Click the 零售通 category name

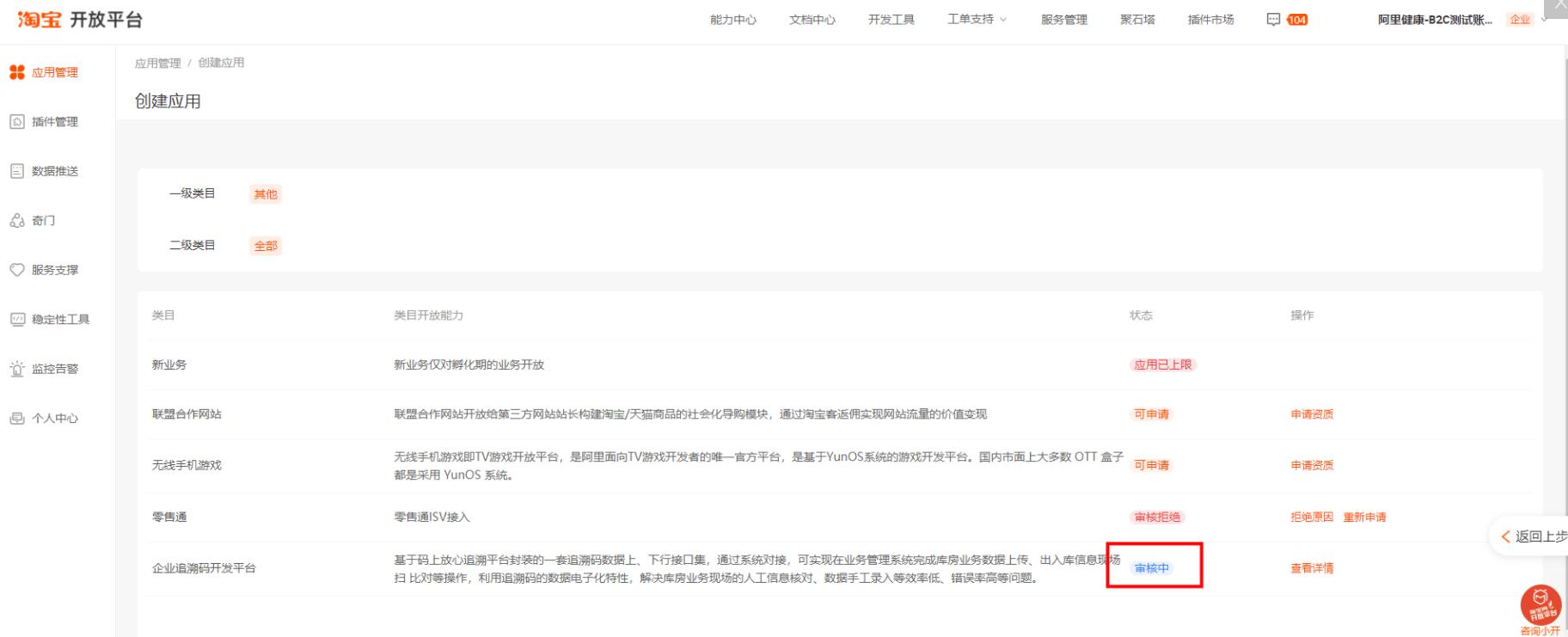[x=169, y=518]
